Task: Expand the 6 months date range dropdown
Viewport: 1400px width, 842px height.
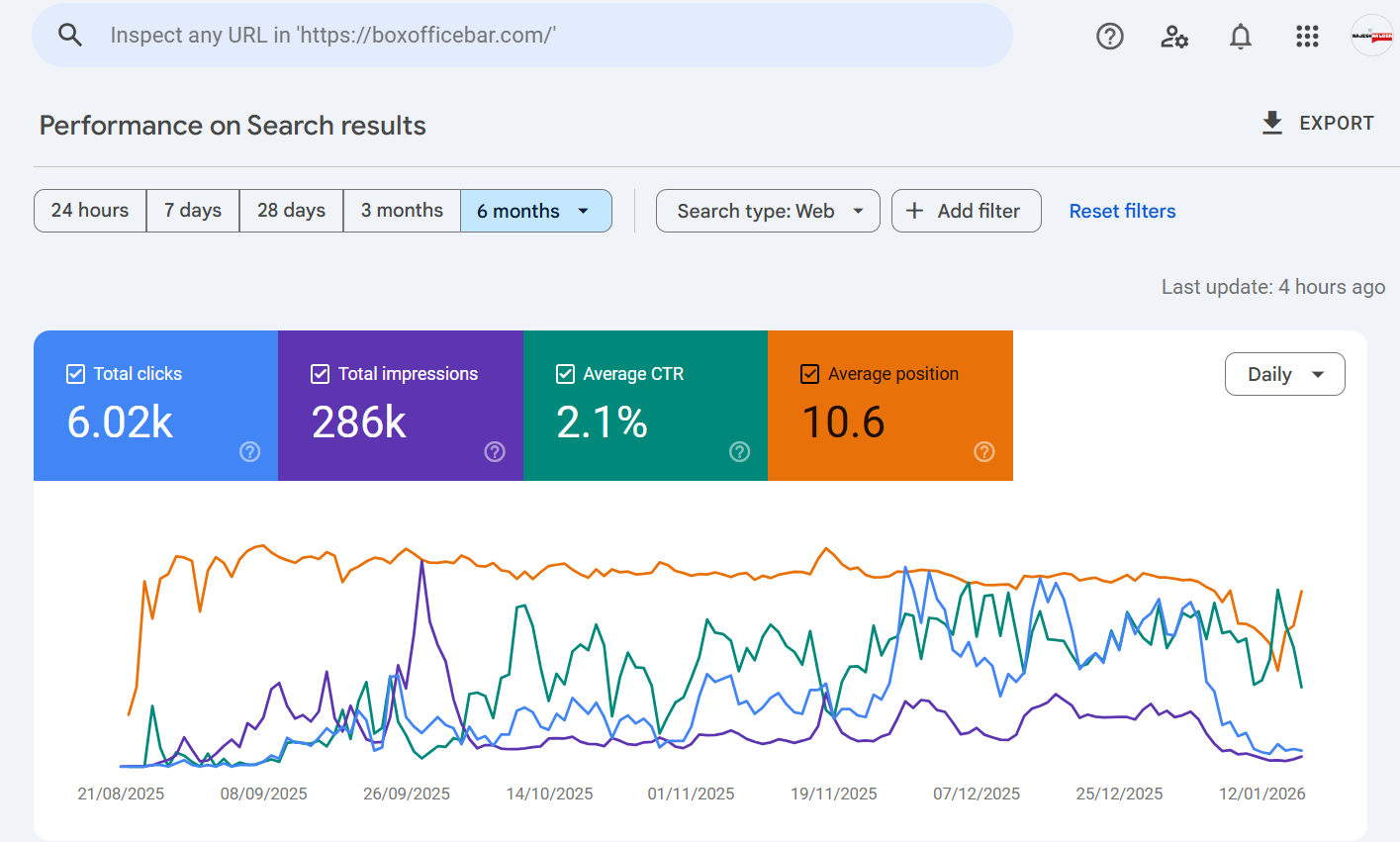Action: coord(535,211)
